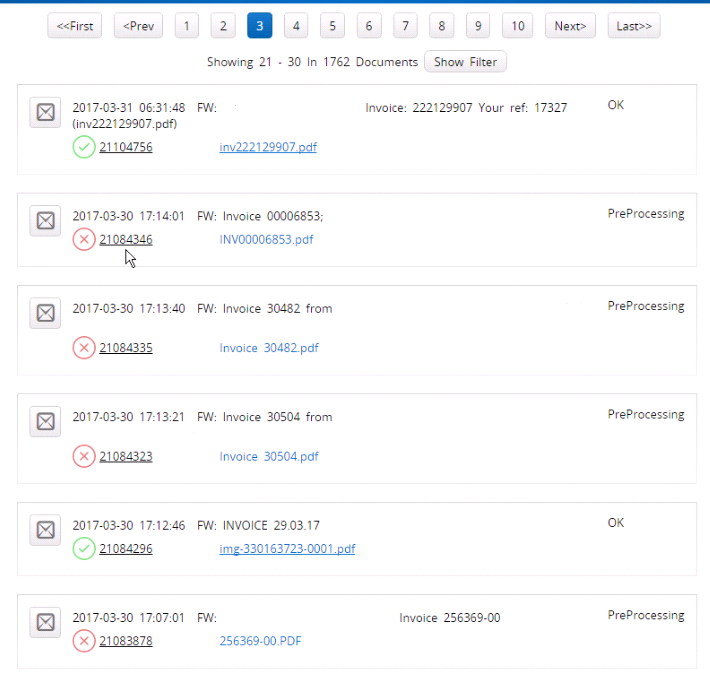Jump to page 1

187,26
